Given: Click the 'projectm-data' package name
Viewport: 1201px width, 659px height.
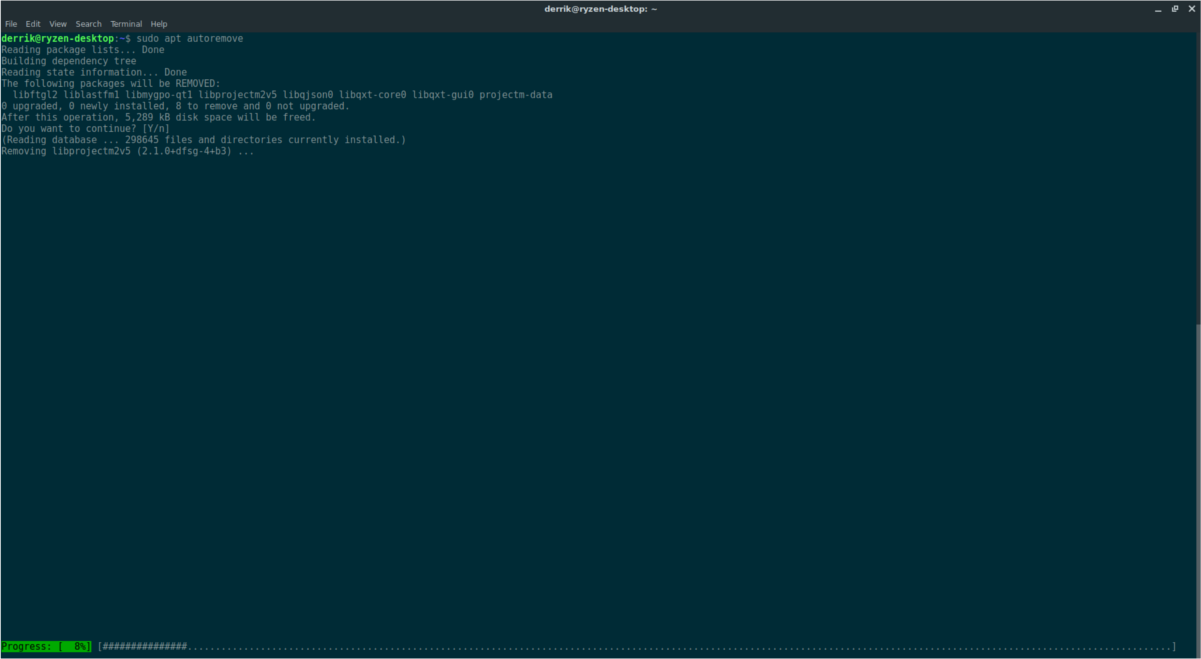Looking at the screenshot, I should click(516, 95).
